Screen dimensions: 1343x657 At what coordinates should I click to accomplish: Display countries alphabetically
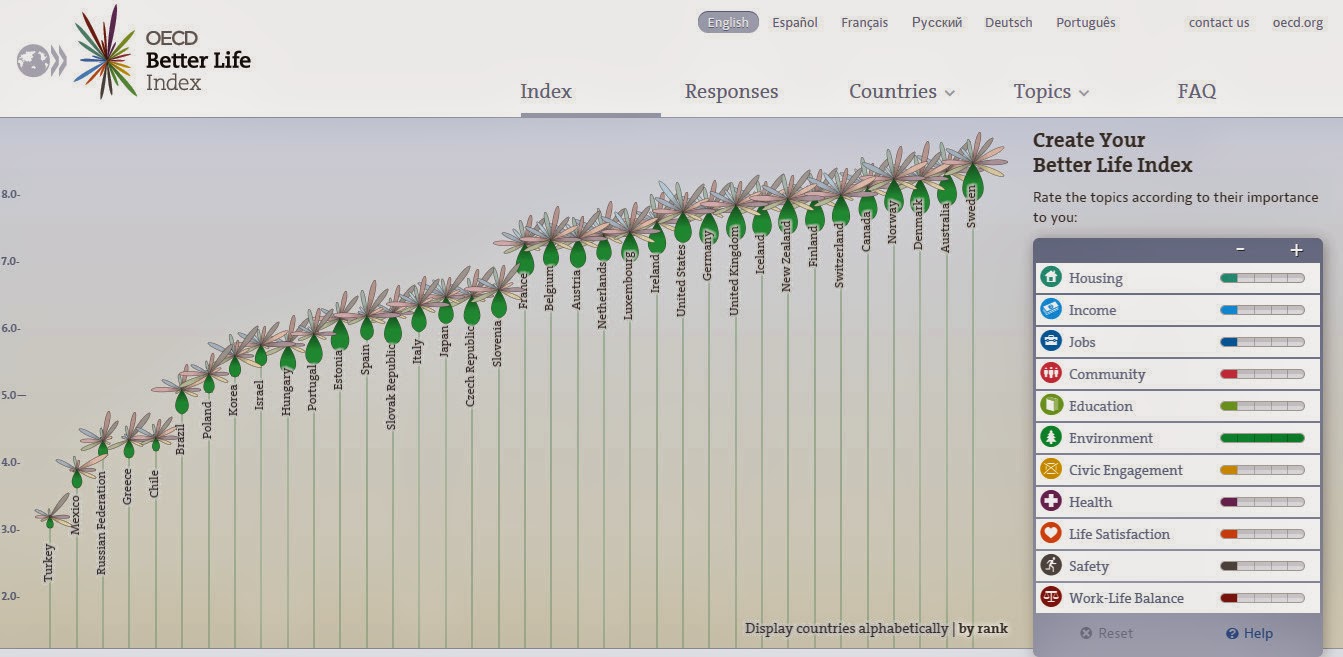[x=846, y=628]
